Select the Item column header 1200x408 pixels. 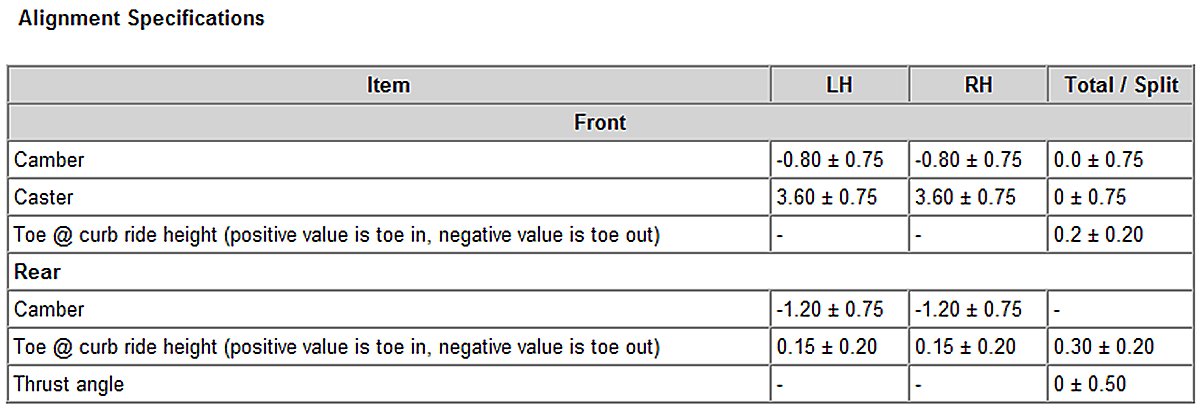[x=388, y=85]
